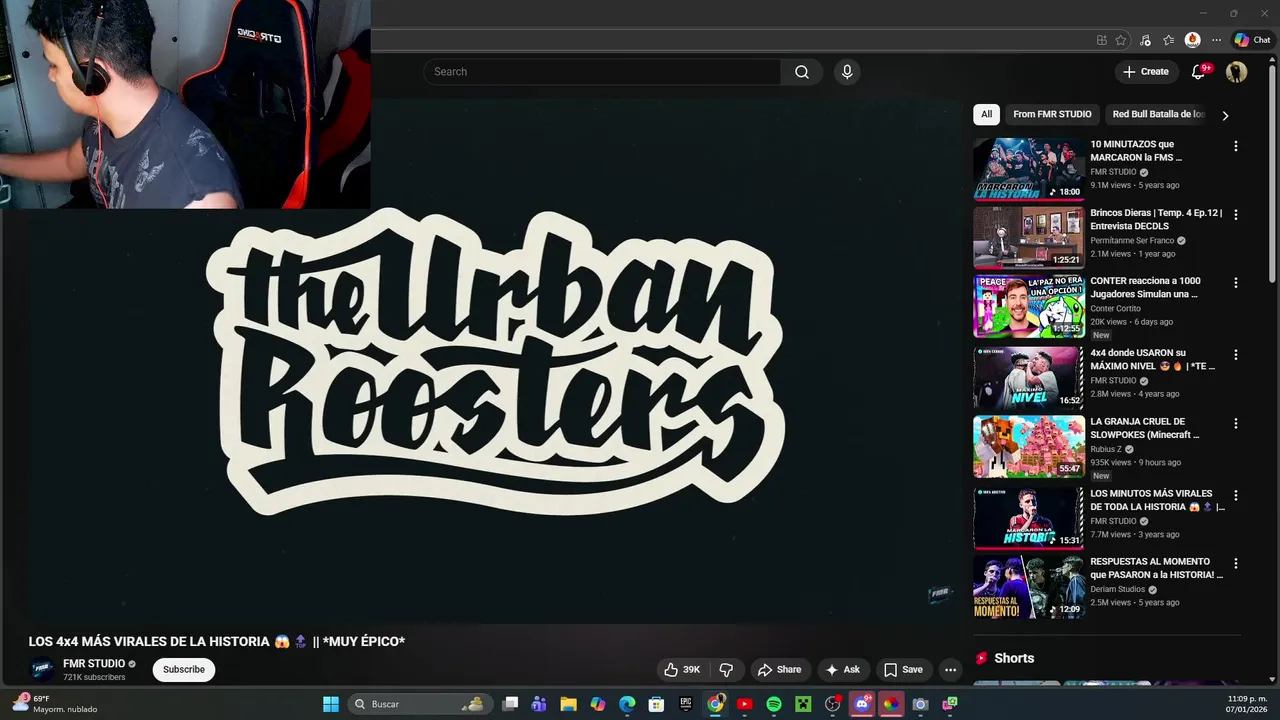Open options menu for 4x4 MÁXIMO NIVEL video
This screenshot has width=1280, height=720.
tap(1235, 355)
